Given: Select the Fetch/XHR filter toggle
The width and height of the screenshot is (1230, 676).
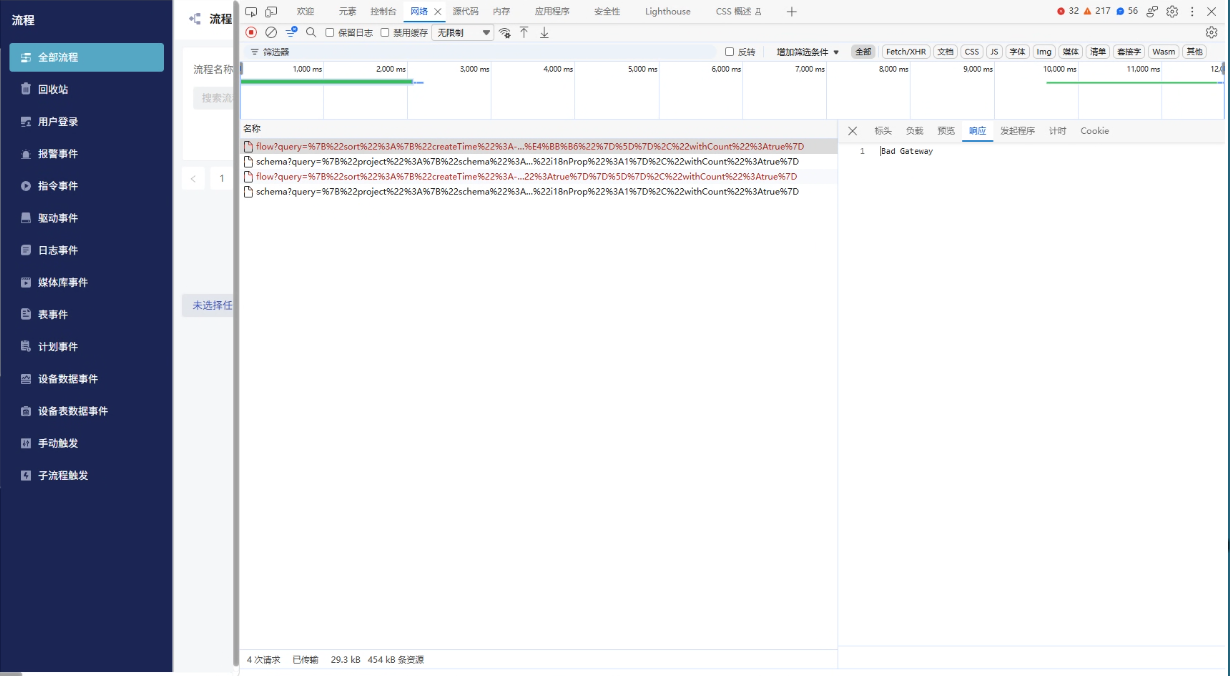Looking at the screenshot, I should 905,51.
